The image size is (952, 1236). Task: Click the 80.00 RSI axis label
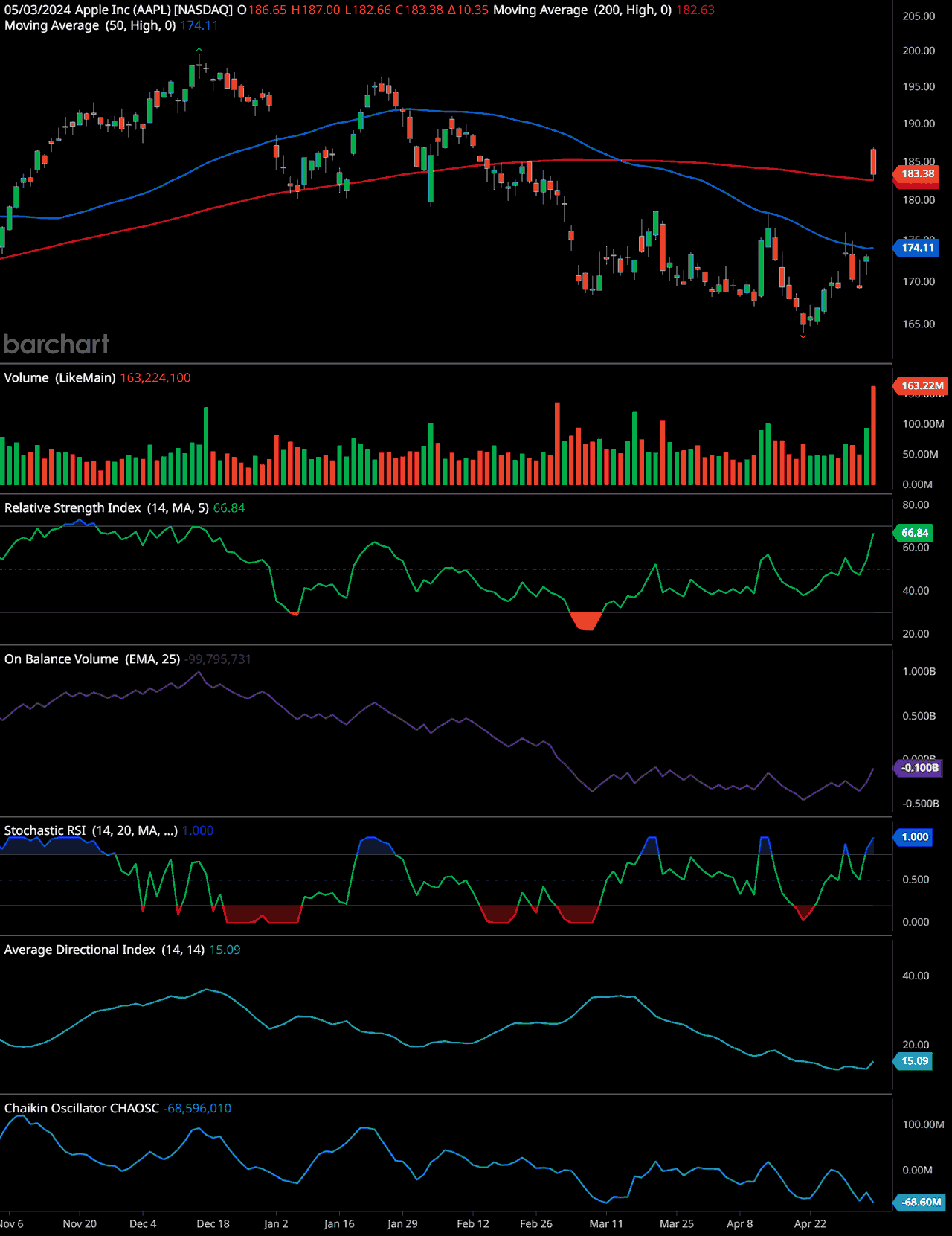(x=916, y=505)
